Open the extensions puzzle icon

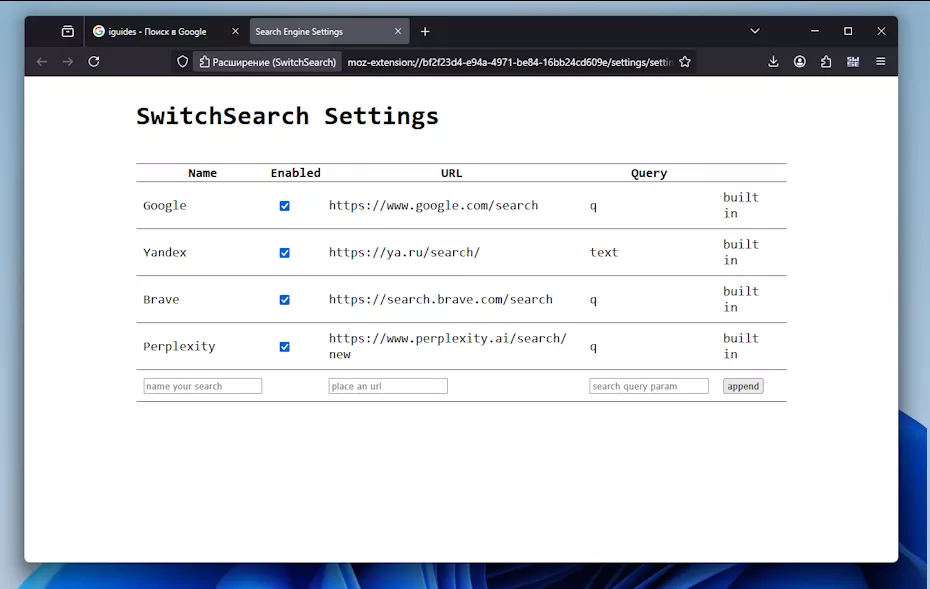pyautogui.click(x=826, y=62)
